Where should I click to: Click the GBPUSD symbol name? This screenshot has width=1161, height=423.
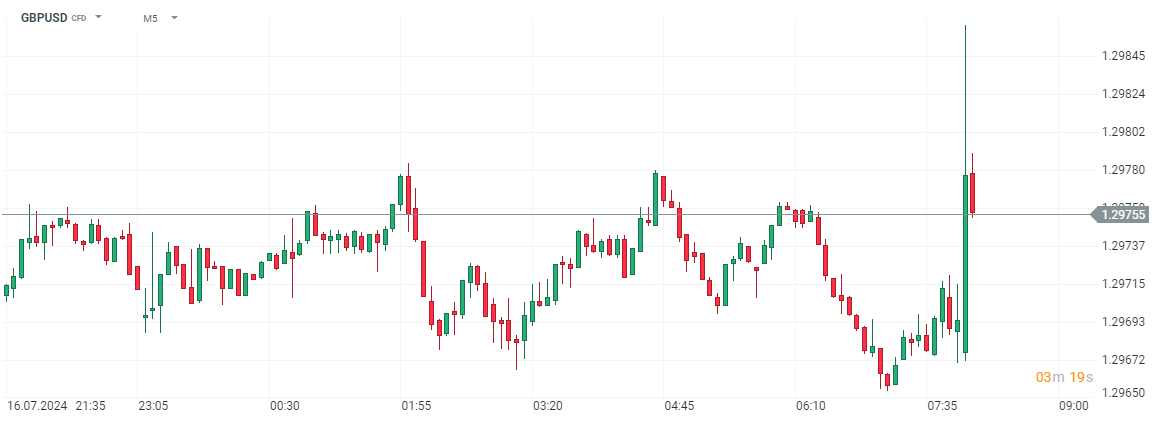tap(44, 18)
